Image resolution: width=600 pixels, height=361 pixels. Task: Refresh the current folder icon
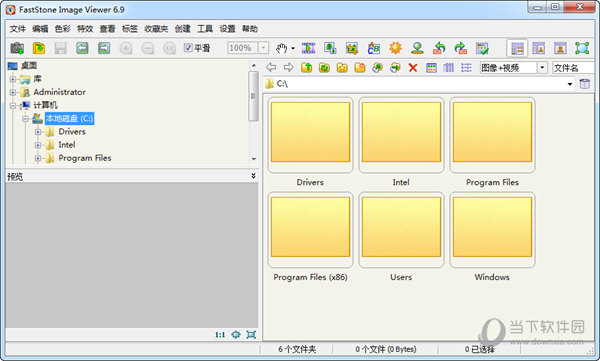pos(324,68)
